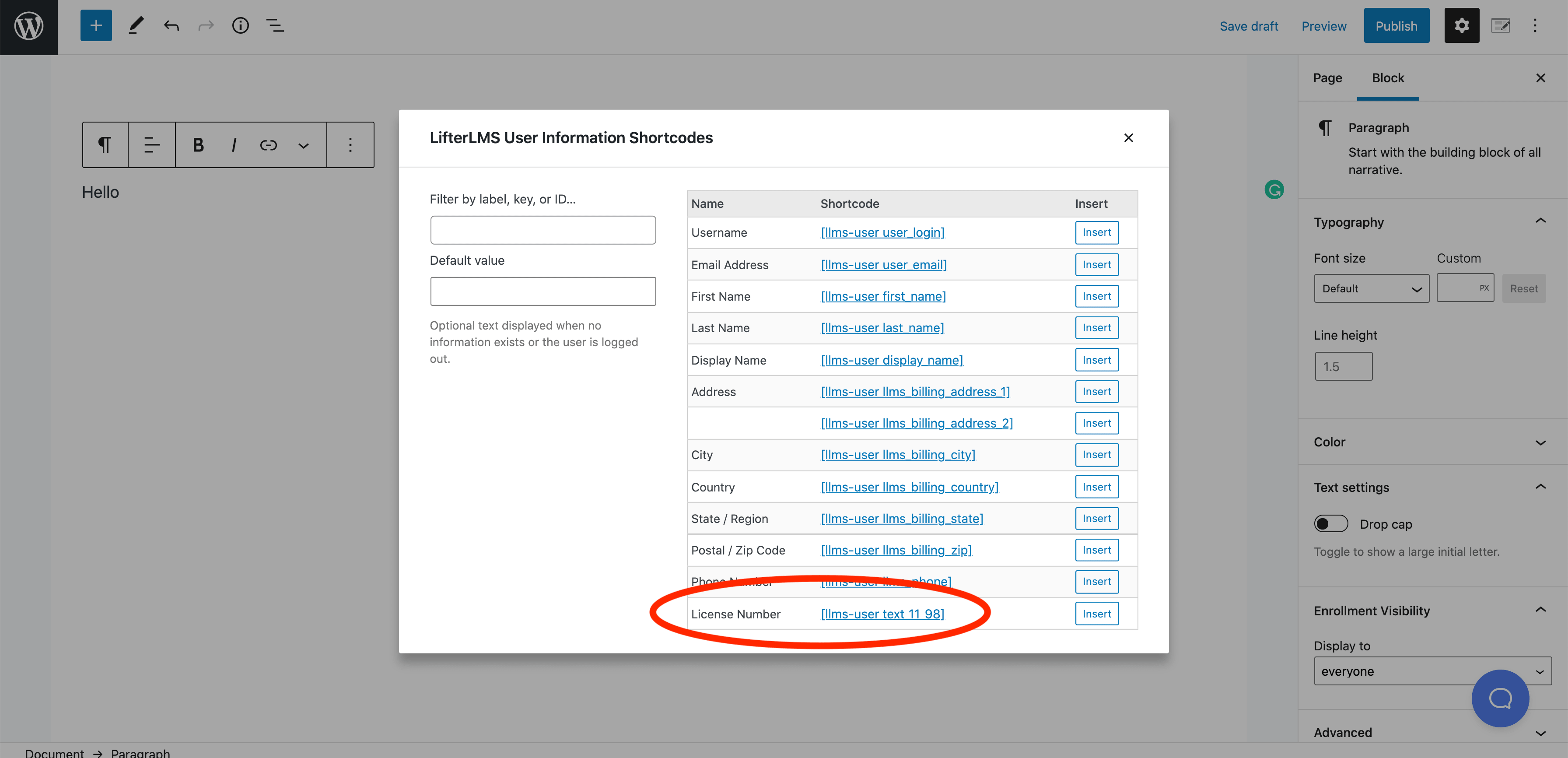
Task: Click the blue Add block plus icon
Action: click(96, 25)
